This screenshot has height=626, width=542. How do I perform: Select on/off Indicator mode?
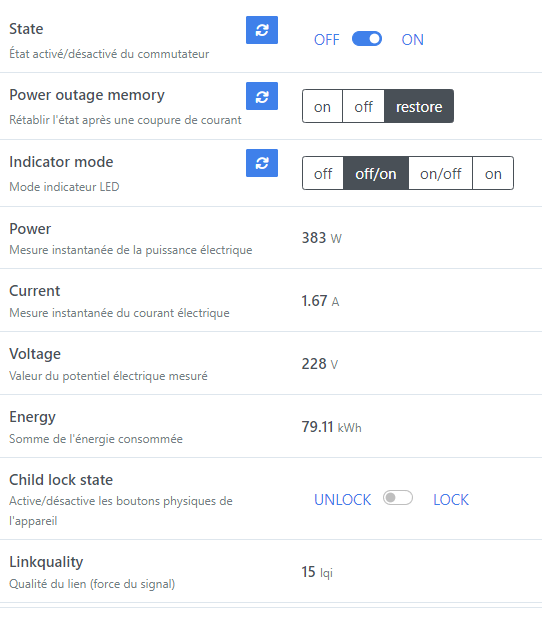point(441,173)
